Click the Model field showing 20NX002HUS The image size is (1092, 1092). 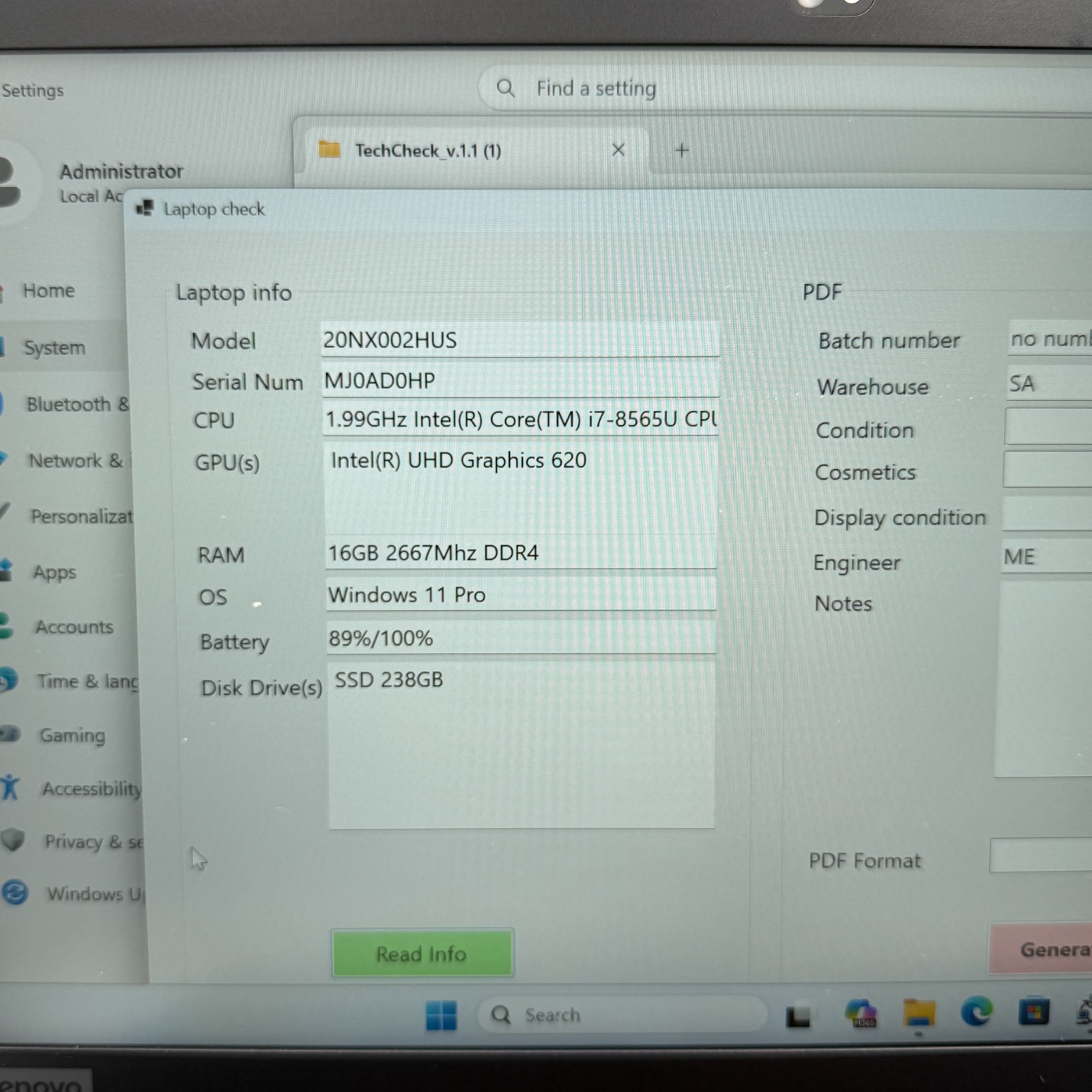(520, 339)
